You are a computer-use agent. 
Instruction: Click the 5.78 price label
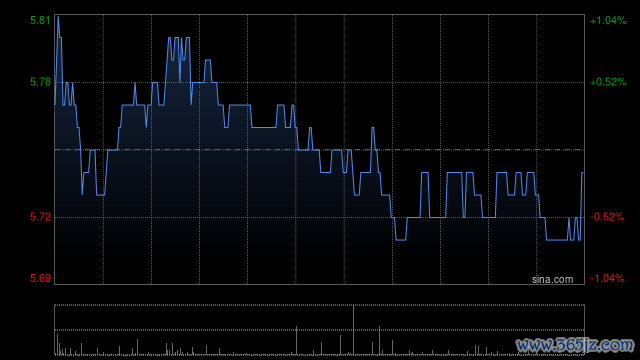(x=40, y=82)
